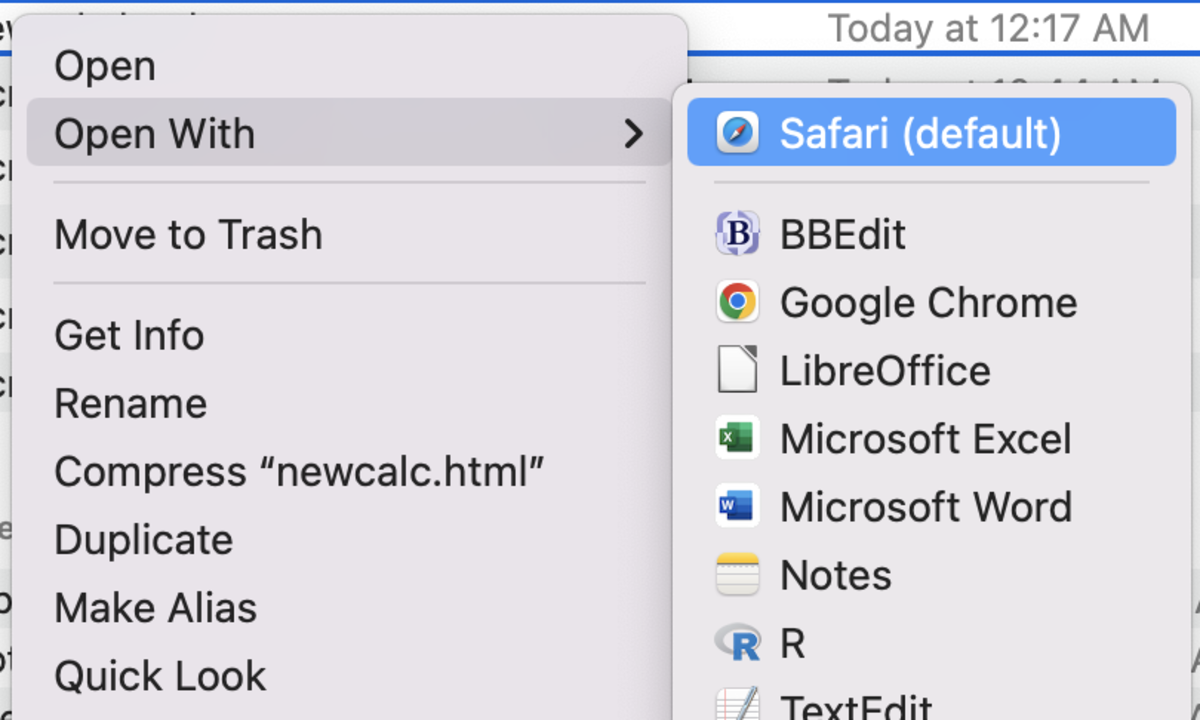Click the Notes app icon

point(737,575)
